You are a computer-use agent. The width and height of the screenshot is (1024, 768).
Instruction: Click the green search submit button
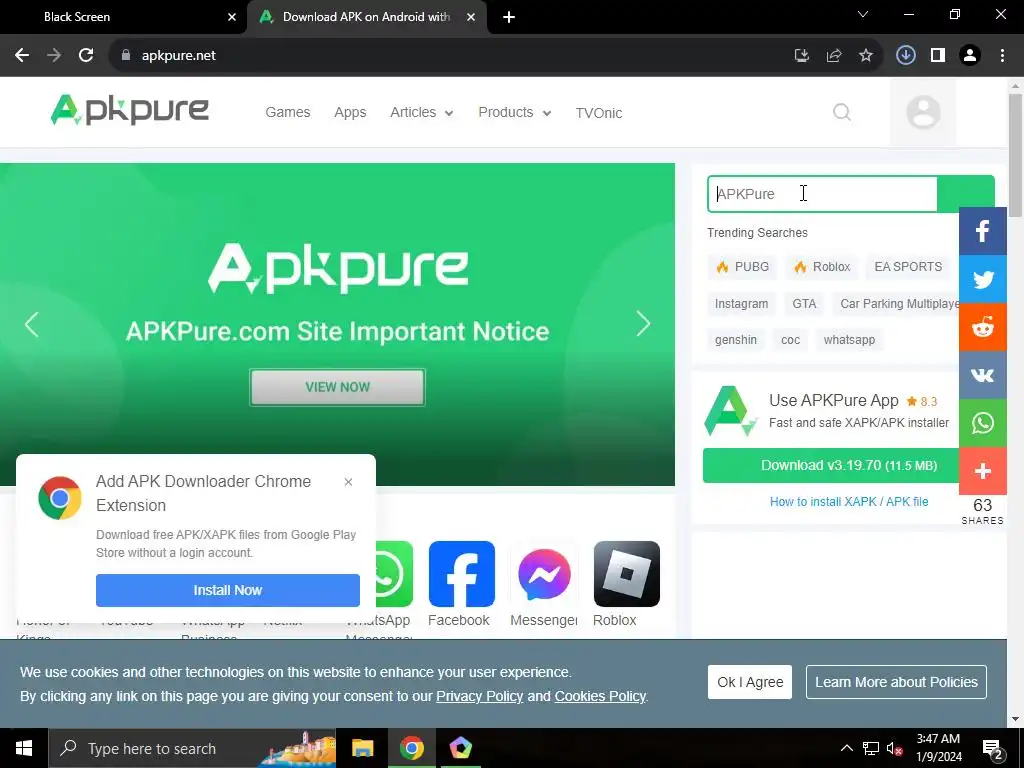pos(966,193)
